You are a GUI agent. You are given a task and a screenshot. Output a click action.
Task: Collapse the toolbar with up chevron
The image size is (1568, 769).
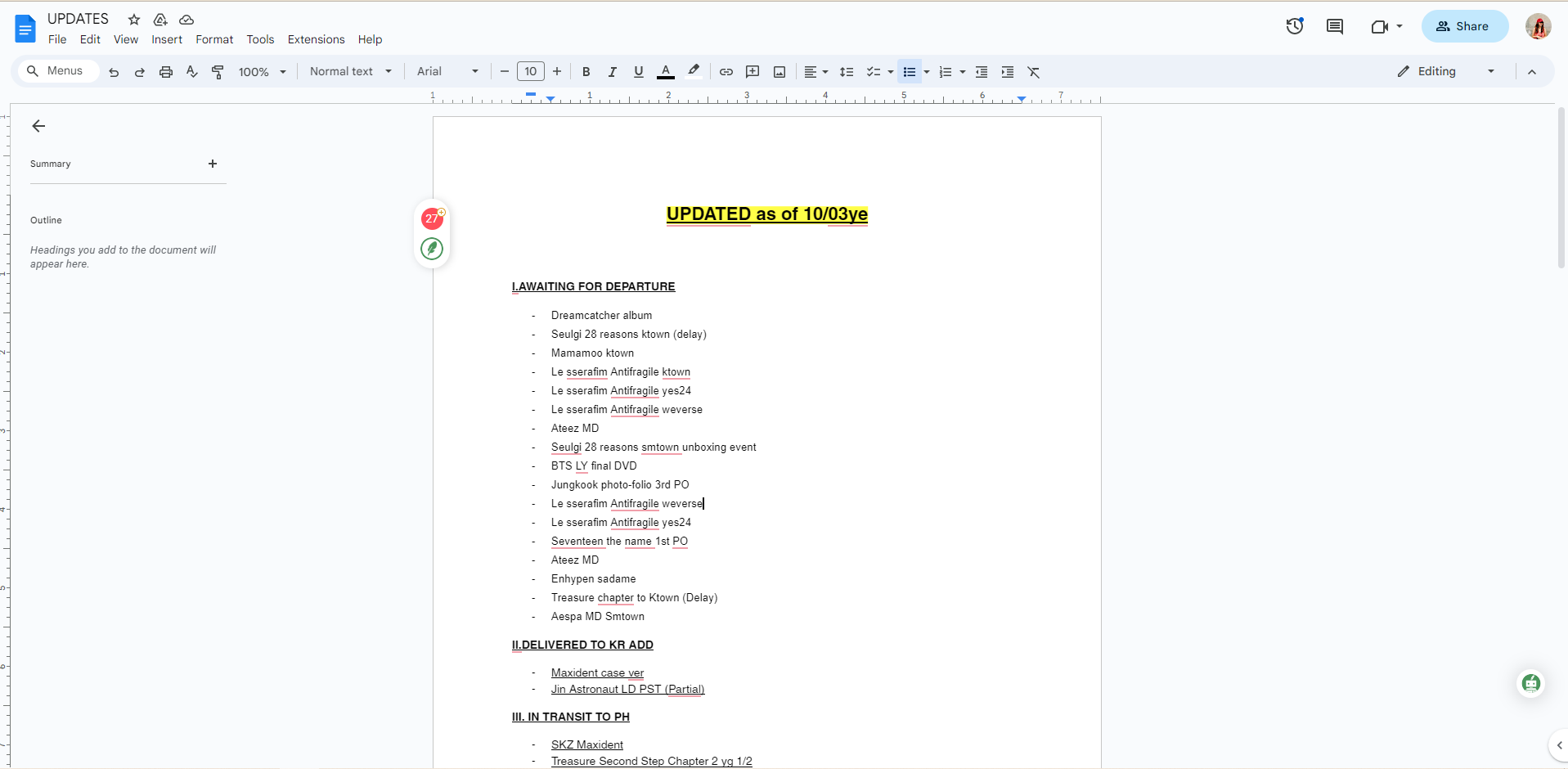[1532, 72]
